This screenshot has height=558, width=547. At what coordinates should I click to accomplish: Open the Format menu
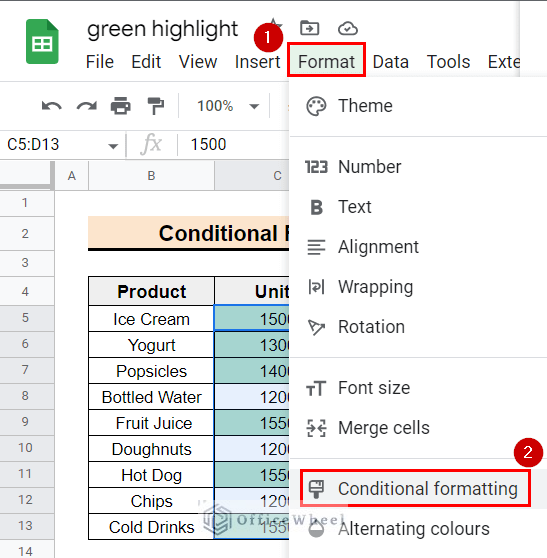[326, 61]
